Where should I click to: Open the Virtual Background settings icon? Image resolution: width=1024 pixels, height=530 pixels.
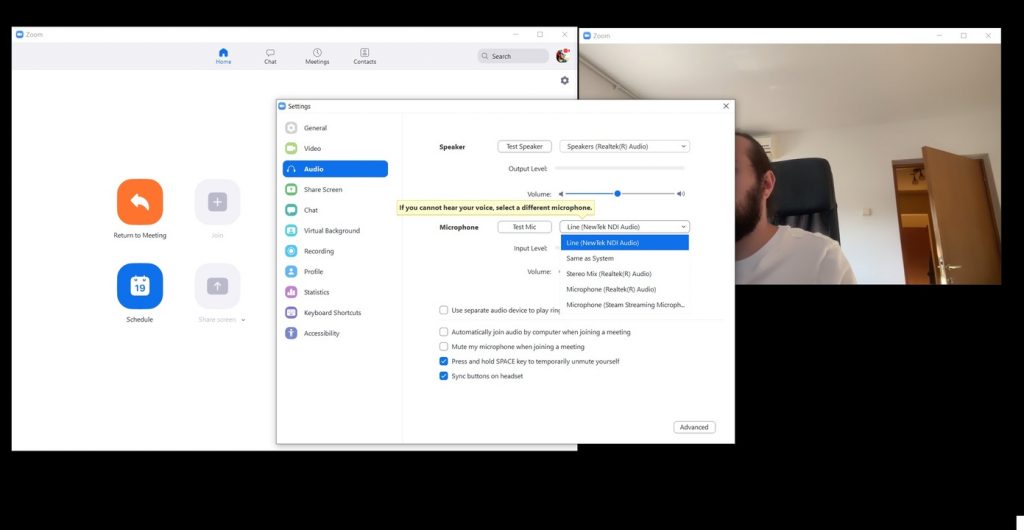click(291, 230)
